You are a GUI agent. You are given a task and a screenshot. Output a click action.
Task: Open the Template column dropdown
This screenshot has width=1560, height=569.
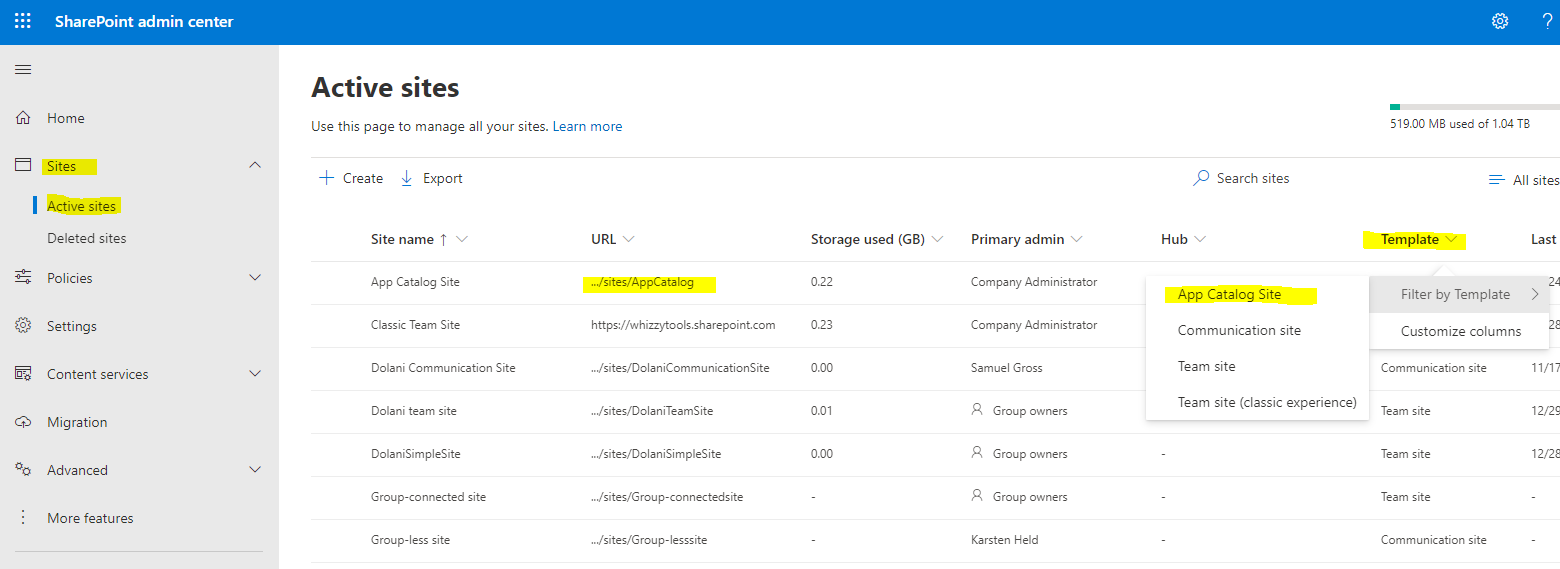1451,239
